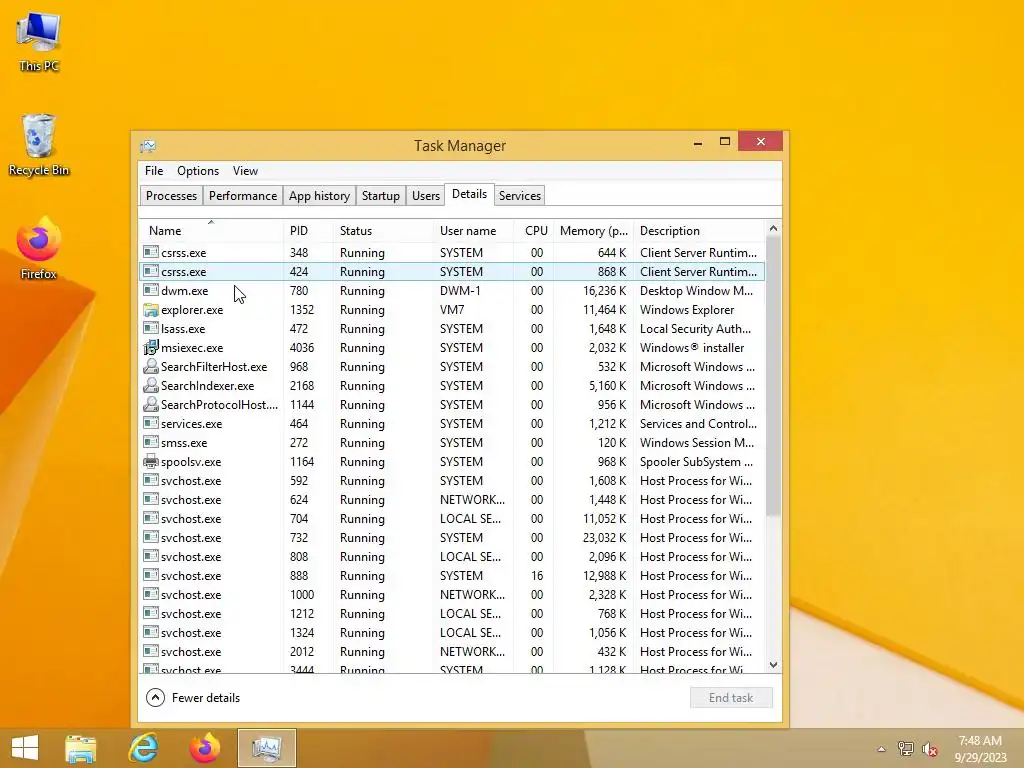Select svchost.exe with PID 732
This screenshot has width=1024, height=768.
451,537
